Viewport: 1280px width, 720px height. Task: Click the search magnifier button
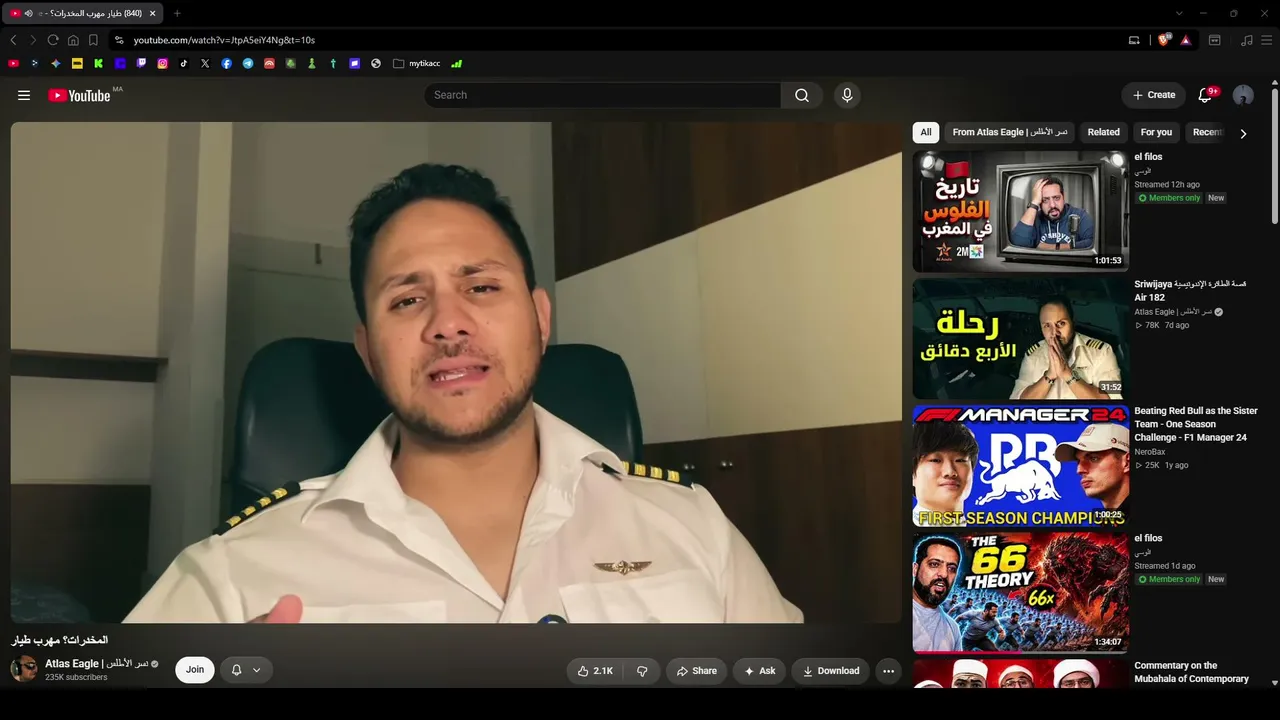tap(802, 95)
